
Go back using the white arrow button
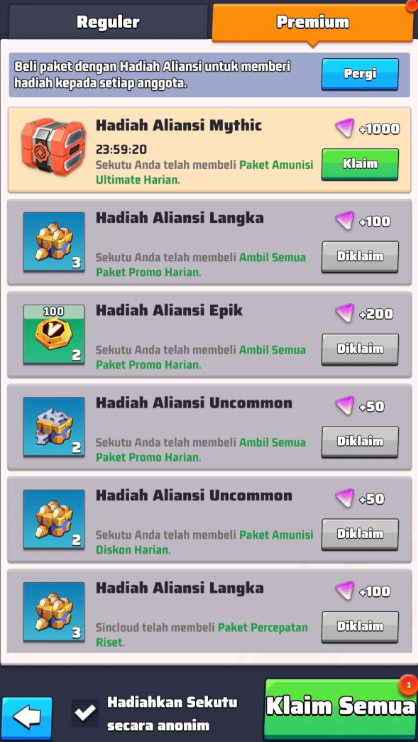(x=27, y=718)
